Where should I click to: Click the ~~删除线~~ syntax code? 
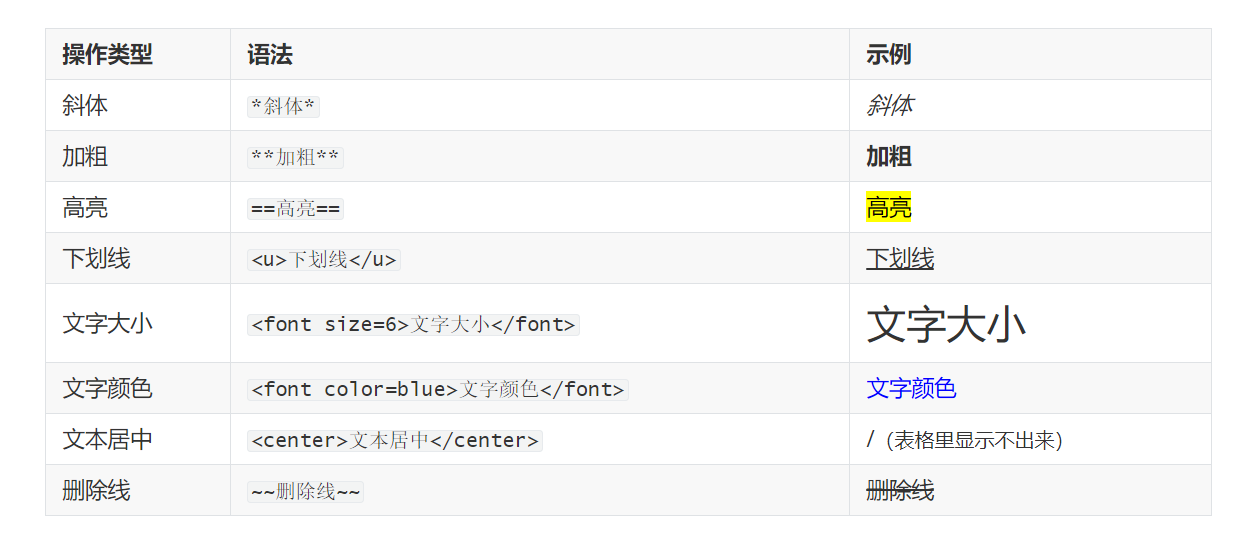click(x=305, y=492)
